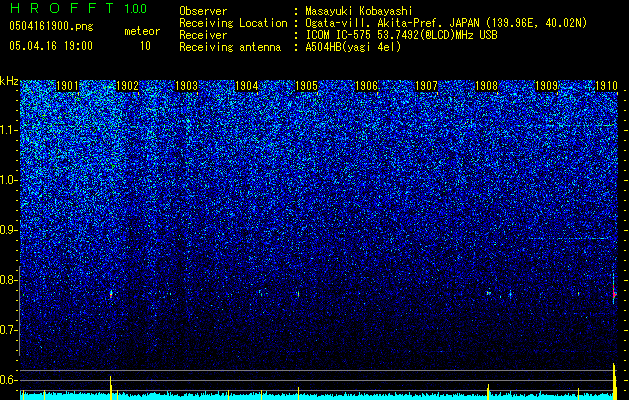Click the meteor echo just before 1902

(111, 294)
